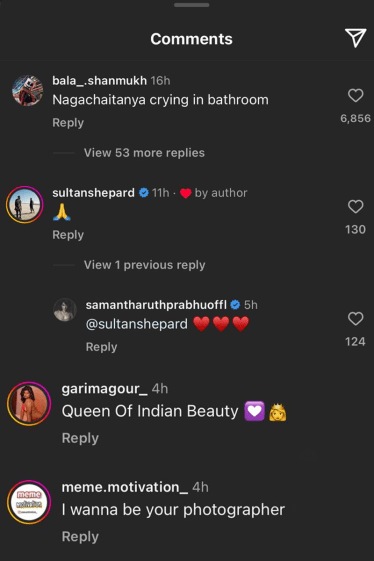Screen dimensions: 374x561
Task: Reply to sultanshepard's comment
Action: pyautogui.click(x=68, y=235)
